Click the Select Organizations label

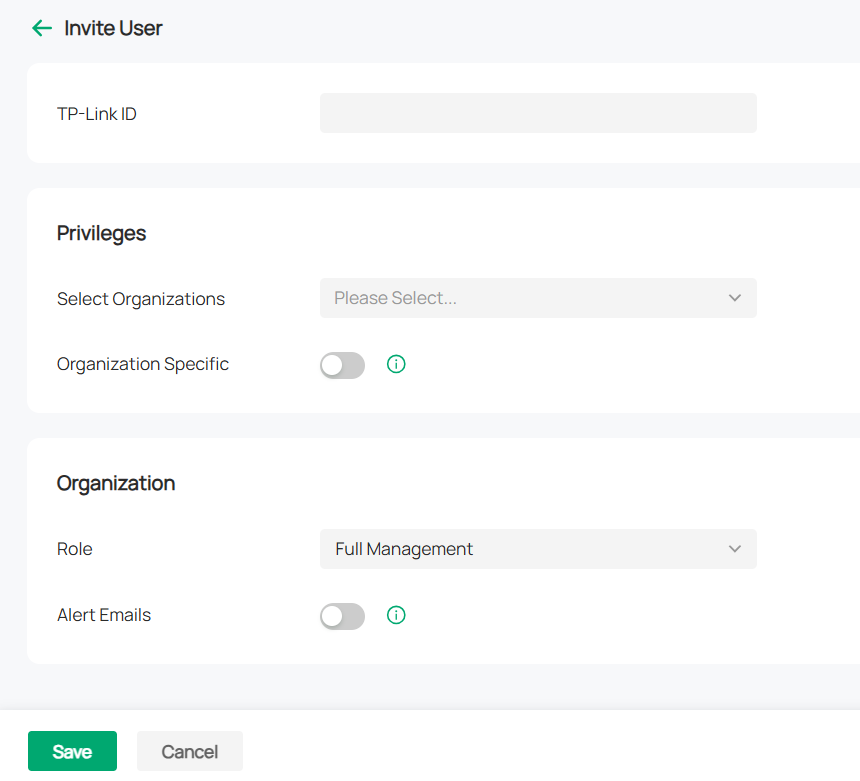[x=141, y=298]
